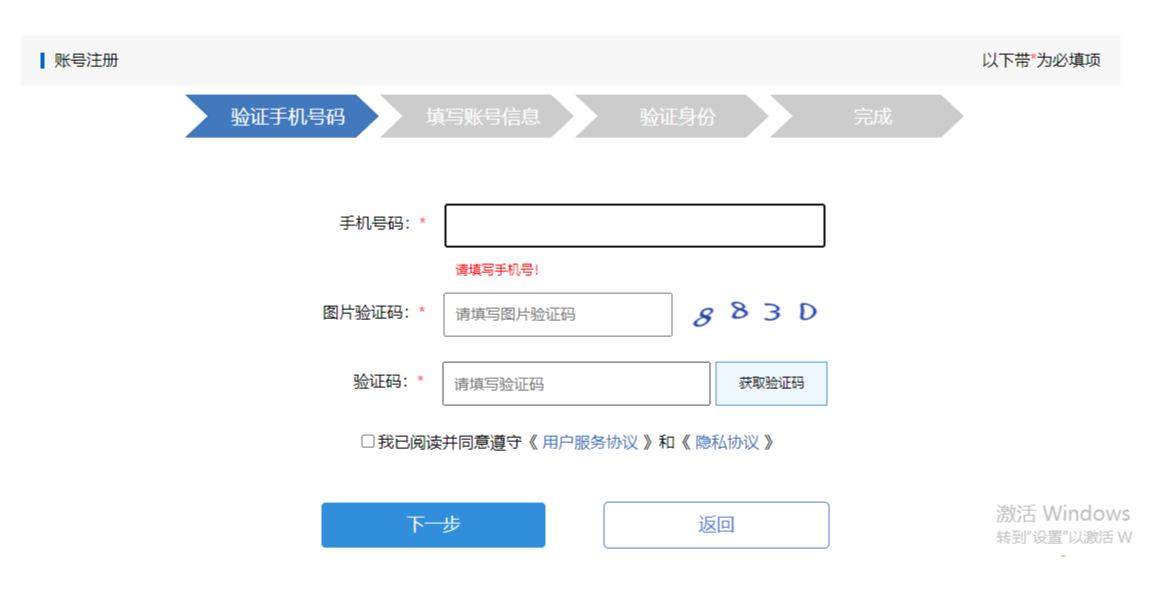Click the 返回 button
1160x600 pixels.
pos(716,525)
